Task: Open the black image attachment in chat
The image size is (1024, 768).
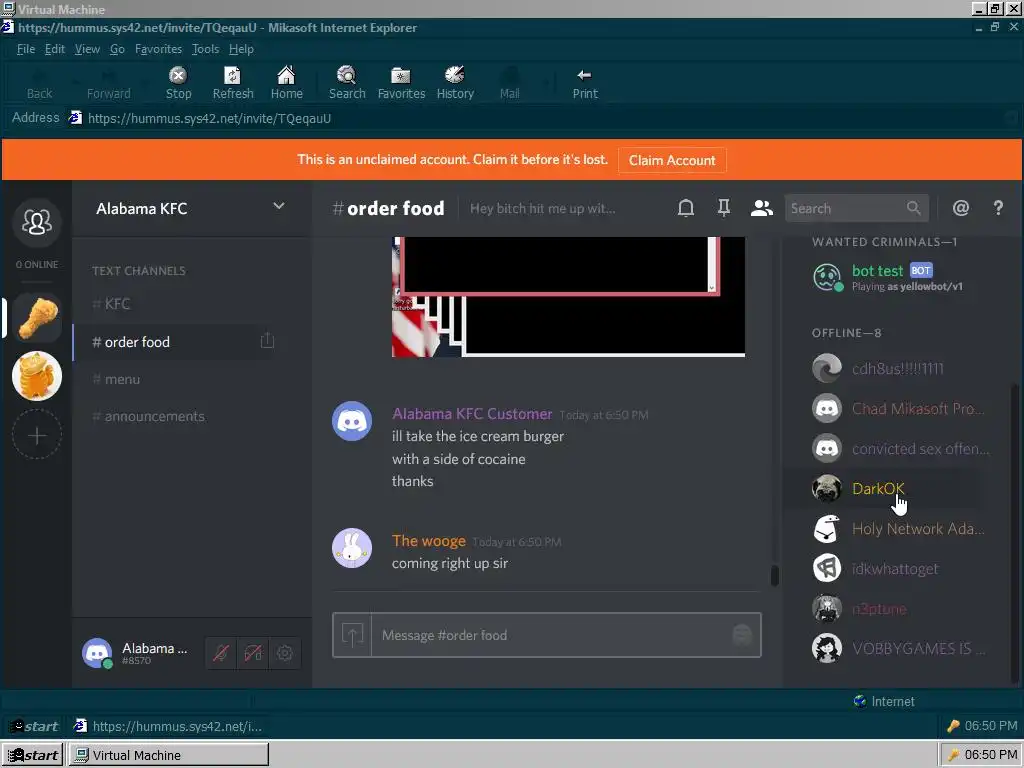Action: tap(568, 296)
